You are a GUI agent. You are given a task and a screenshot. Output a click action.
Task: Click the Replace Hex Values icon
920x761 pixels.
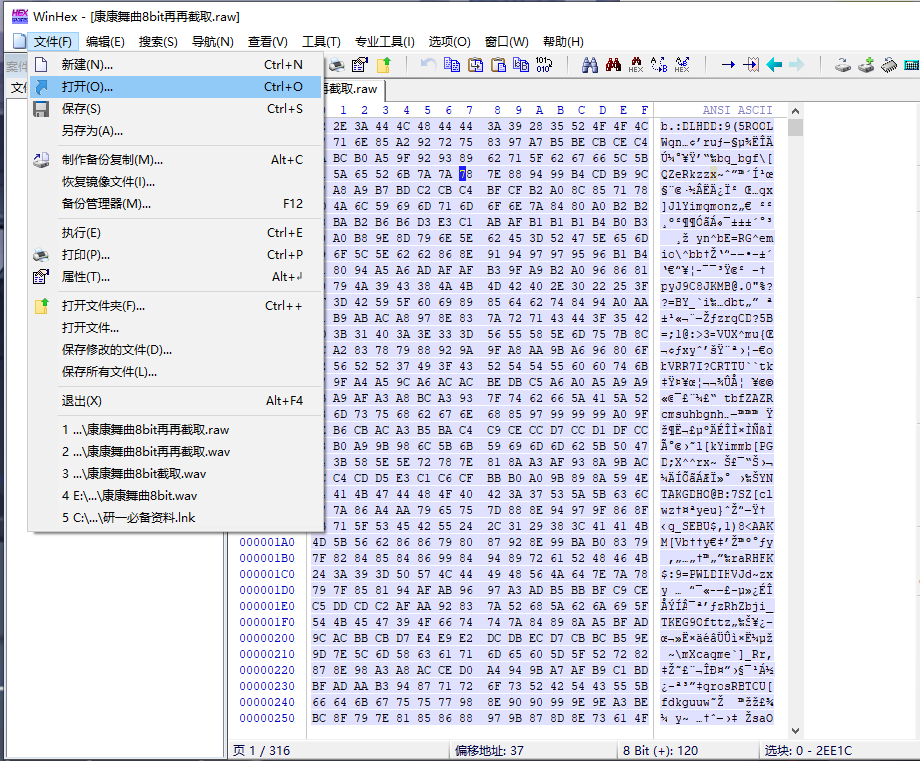coord(682,65)
